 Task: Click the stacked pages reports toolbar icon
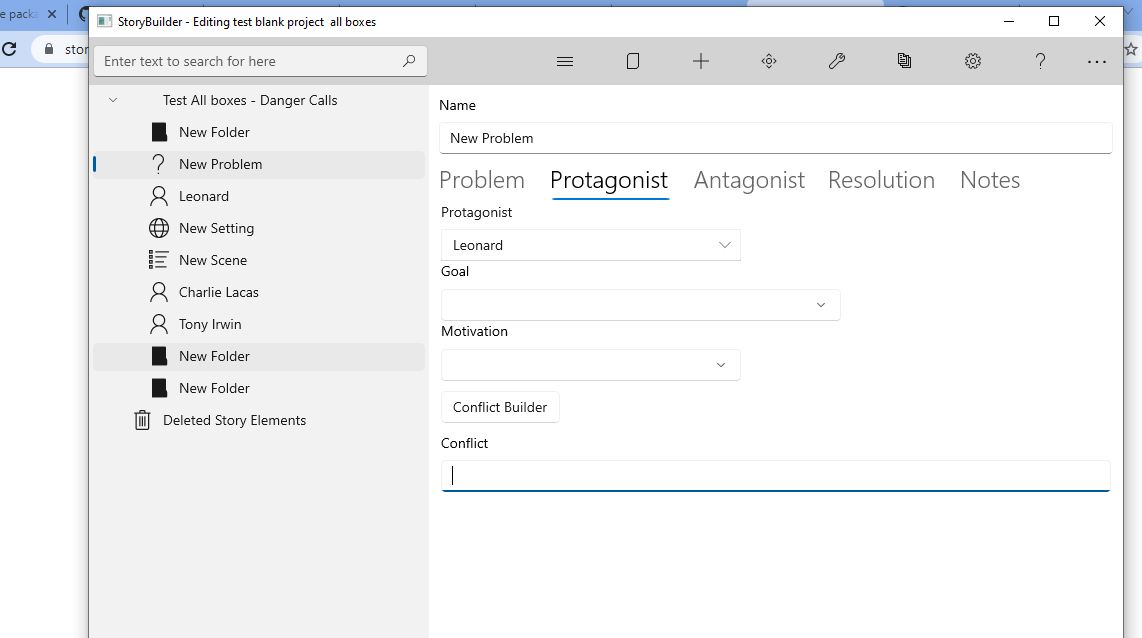tap(905, 61)
